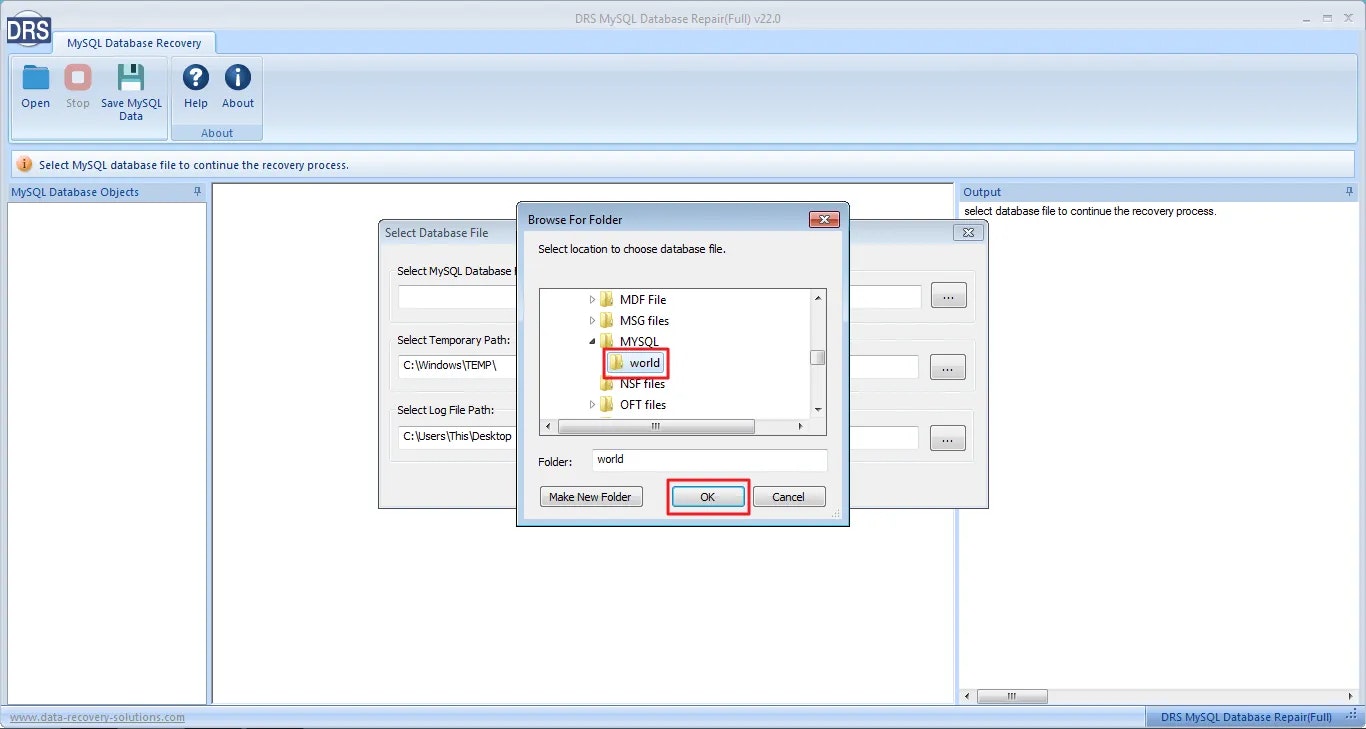Click the Output message about selecting database file

click(x=1090, y=211)
